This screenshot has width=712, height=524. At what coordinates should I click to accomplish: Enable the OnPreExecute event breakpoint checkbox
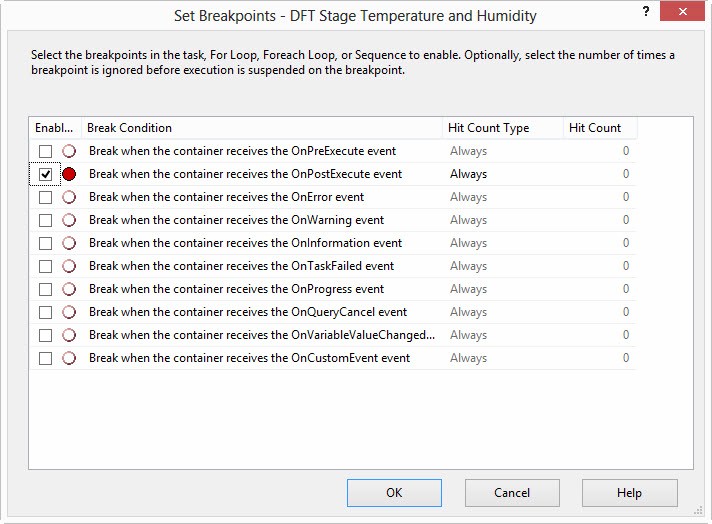click(45, 151)
